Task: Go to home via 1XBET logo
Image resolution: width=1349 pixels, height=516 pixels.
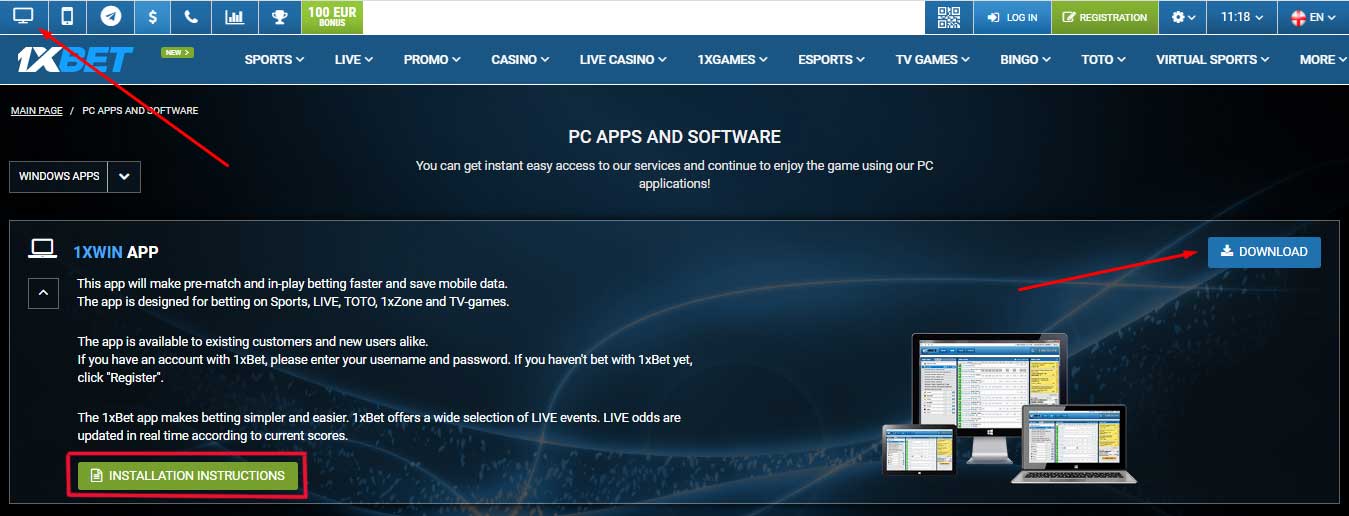Action: click(x=75, y=60)
